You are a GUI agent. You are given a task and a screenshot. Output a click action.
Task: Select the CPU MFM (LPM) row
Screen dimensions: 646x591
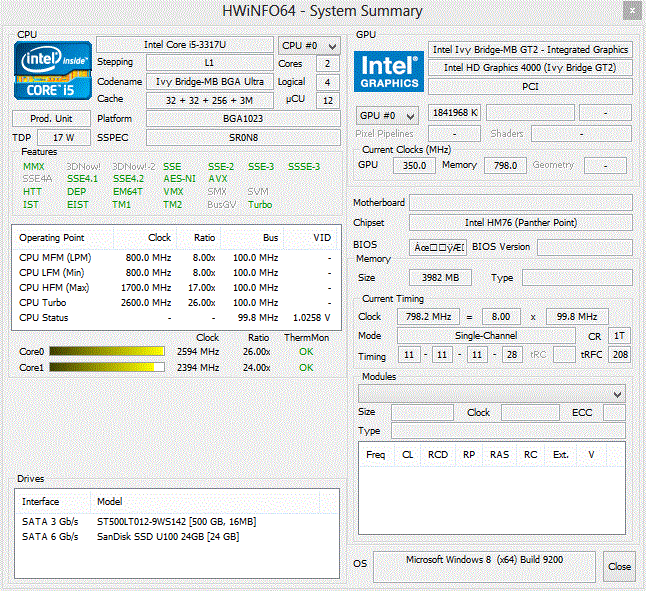click(176, 258)
